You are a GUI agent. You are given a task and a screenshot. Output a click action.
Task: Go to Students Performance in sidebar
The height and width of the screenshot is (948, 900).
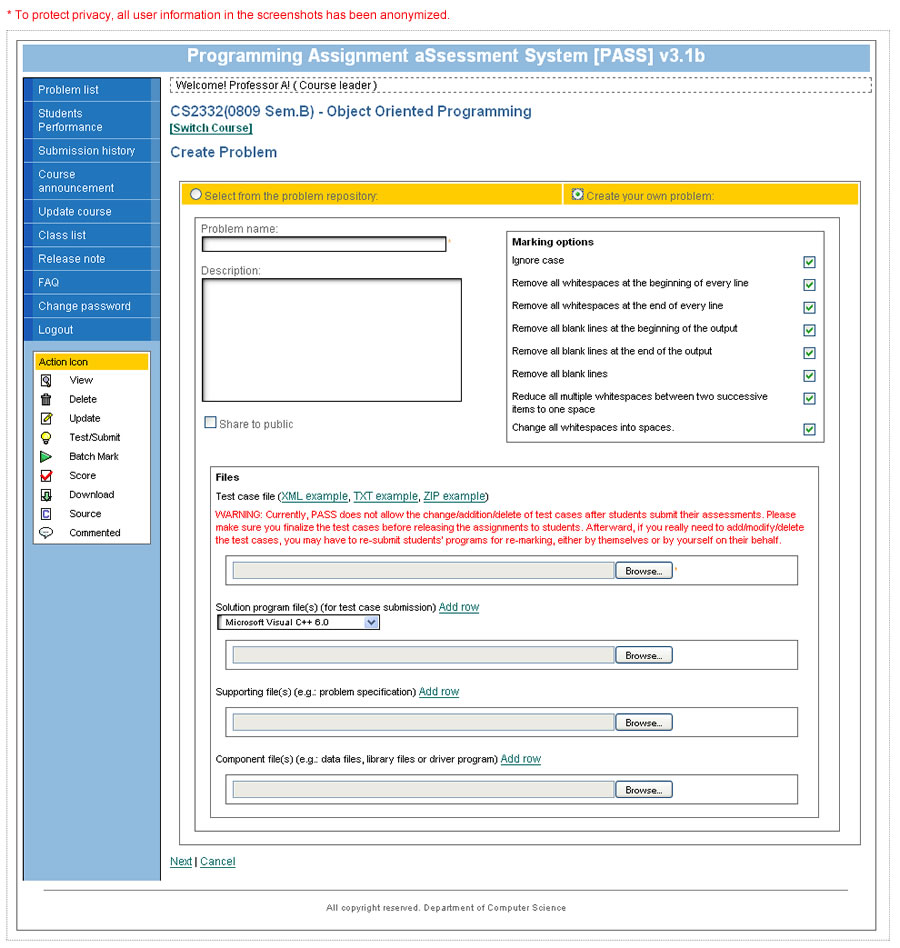pos(70,120)
